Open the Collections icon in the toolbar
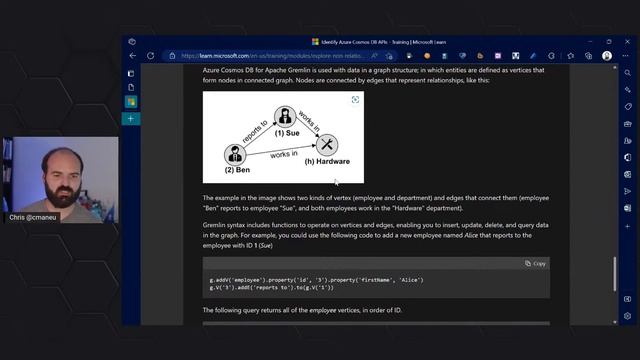Viewport: 640px width, 360px height. [588, 56]
